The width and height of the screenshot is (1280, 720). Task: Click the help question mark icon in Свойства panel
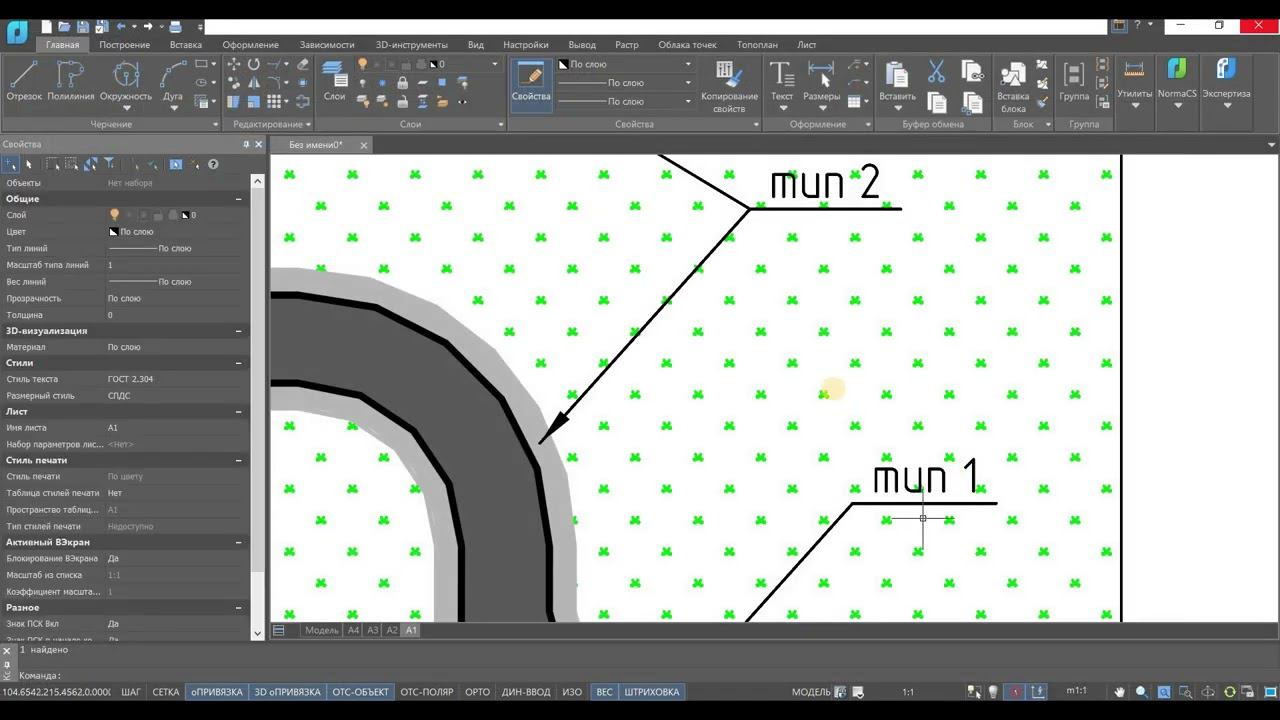(213, 164)
